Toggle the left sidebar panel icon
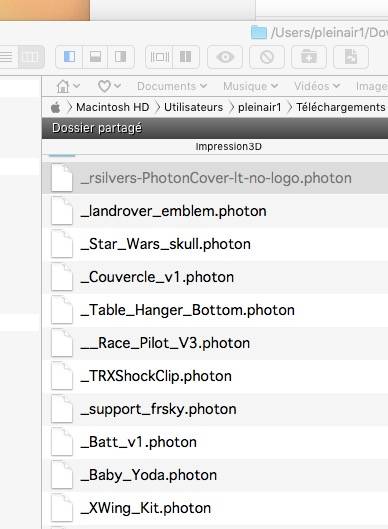The image size is (388, 529). (x=69, y=57)
